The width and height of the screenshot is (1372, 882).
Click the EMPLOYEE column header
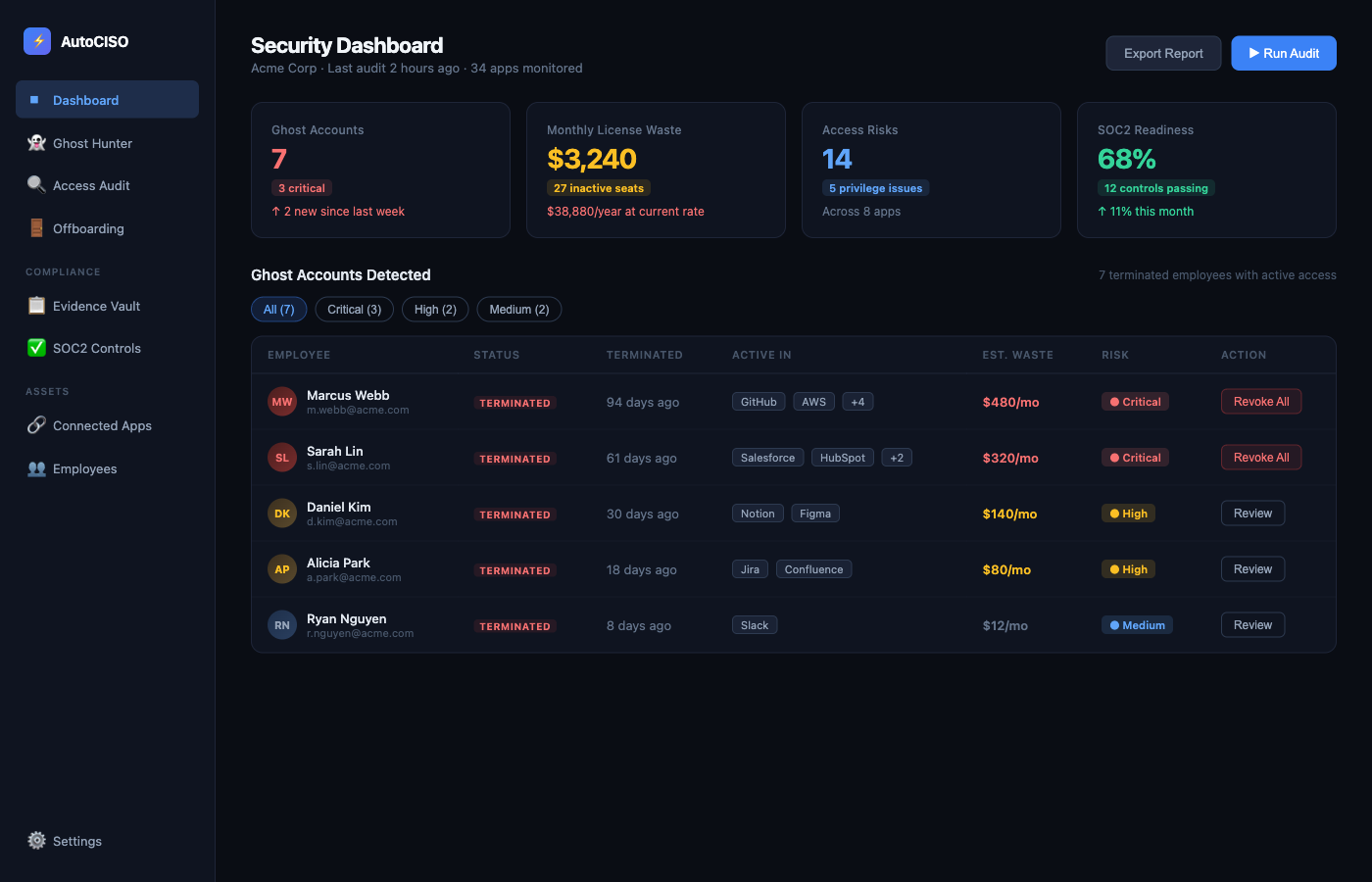tap(299, 355)
